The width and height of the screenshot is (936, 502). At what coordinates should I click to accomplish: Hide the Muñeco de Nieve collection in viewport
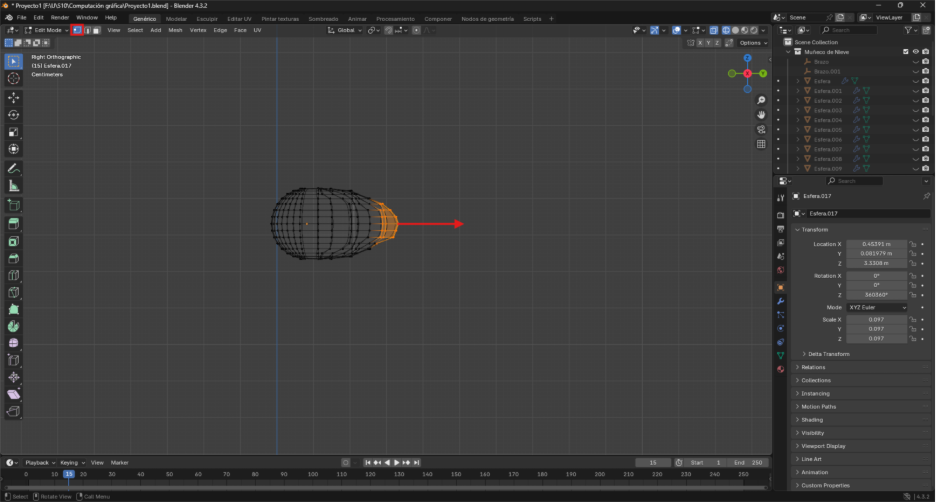(x=916, y=52)
